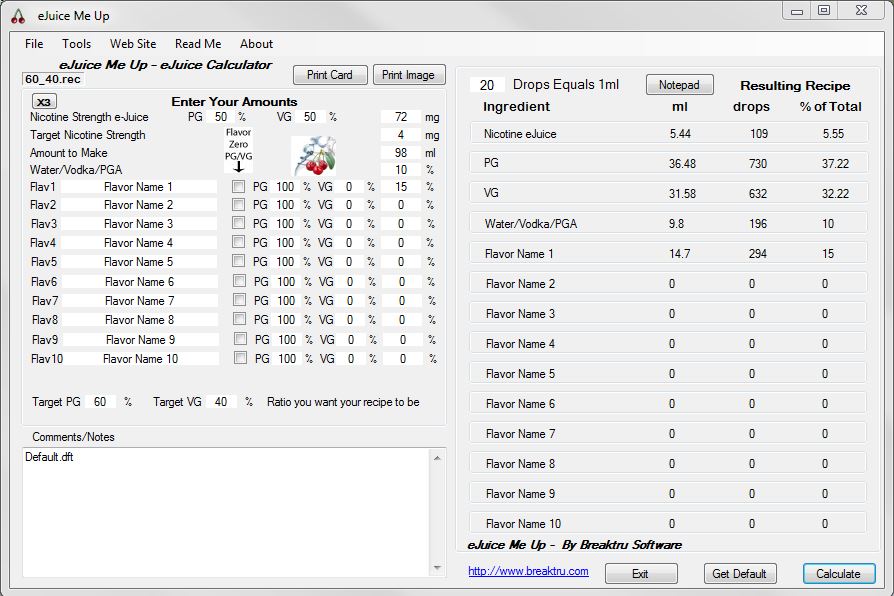Toggle the Flav5 zero PG/VG checkbox

(239, 261)
